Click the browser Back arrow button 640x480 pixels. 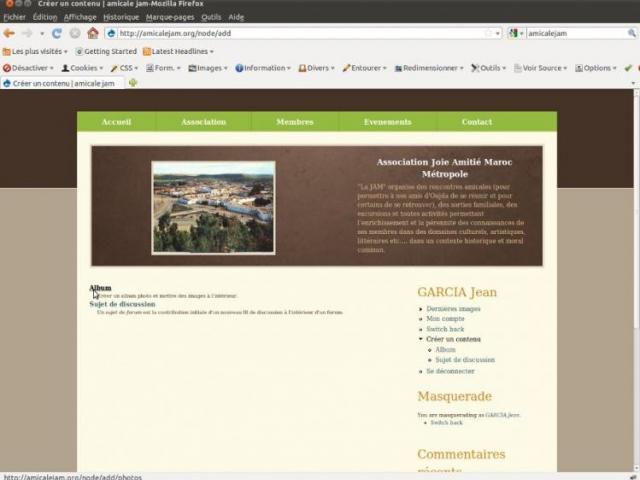(x=9, y=33)
